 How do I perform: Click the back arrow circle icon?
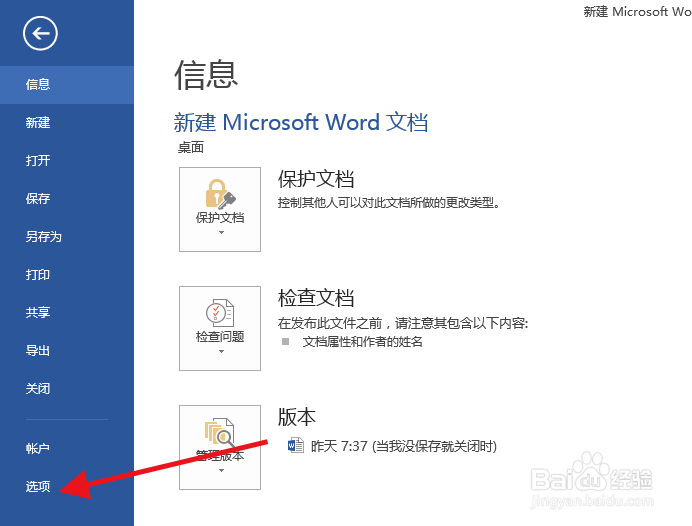(x=40, y=34)
